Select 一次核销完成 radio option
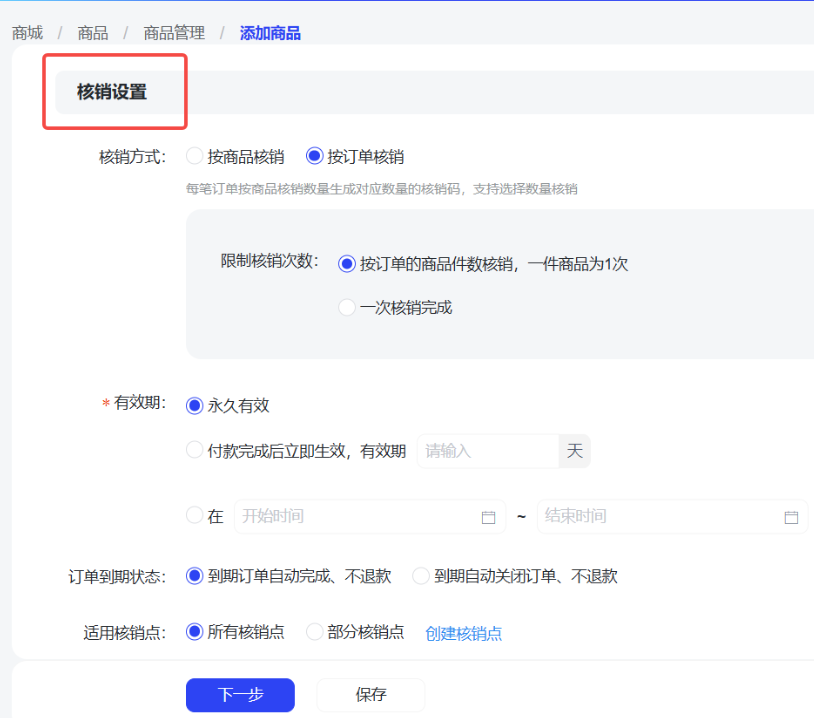Image resolution: width=814 pixels, height=718 pixels. (347, 307)
